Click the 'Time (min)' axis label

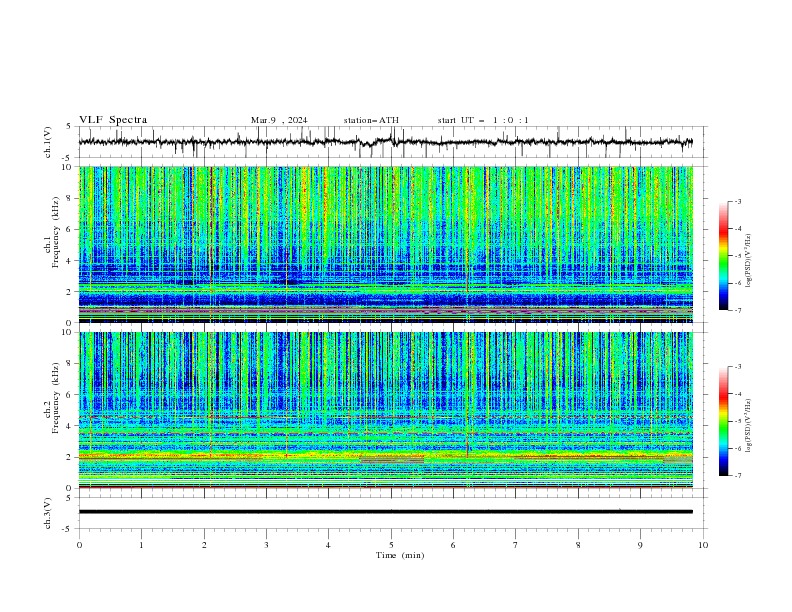[400, 555]
